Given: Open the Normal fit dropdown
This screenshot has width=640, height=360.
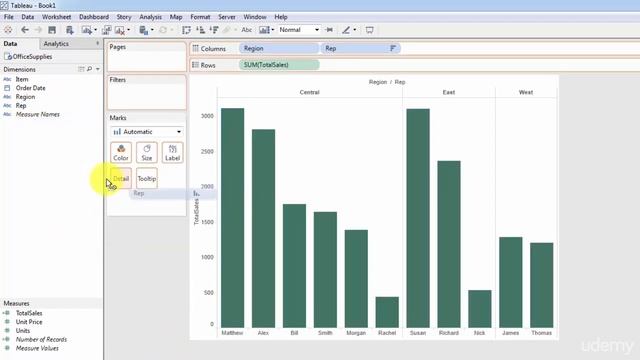Looking at the screenshot, I should point(299,30).
